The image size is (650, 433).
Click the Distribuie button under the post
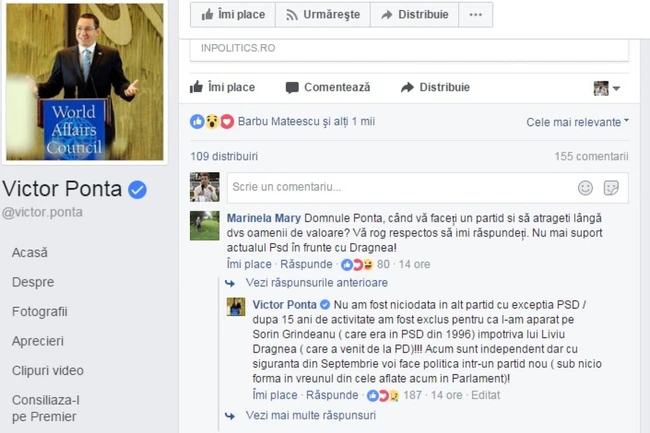coord(435,87)
